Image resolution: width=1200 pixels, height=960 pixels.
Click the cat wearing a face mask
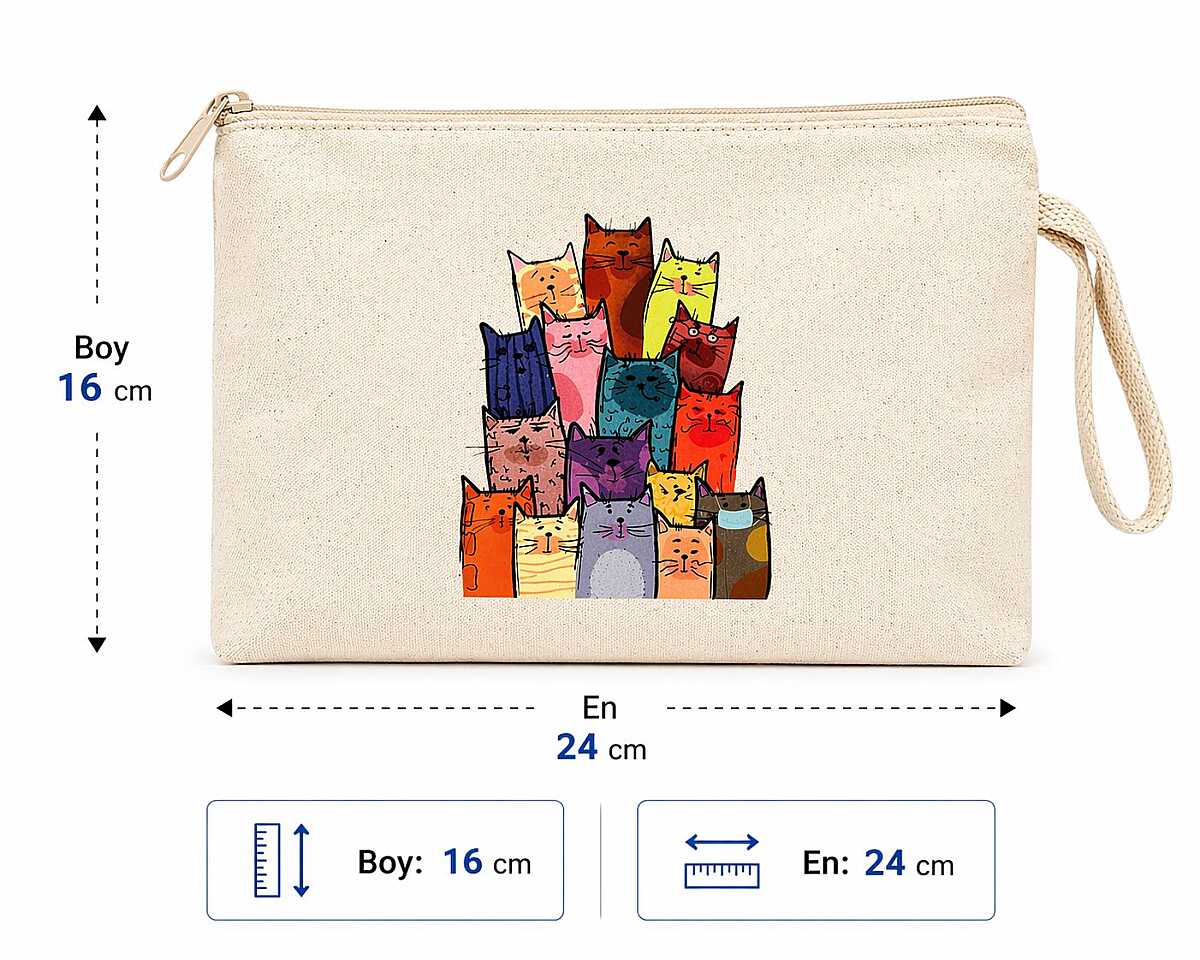click(x=735, y=540)
